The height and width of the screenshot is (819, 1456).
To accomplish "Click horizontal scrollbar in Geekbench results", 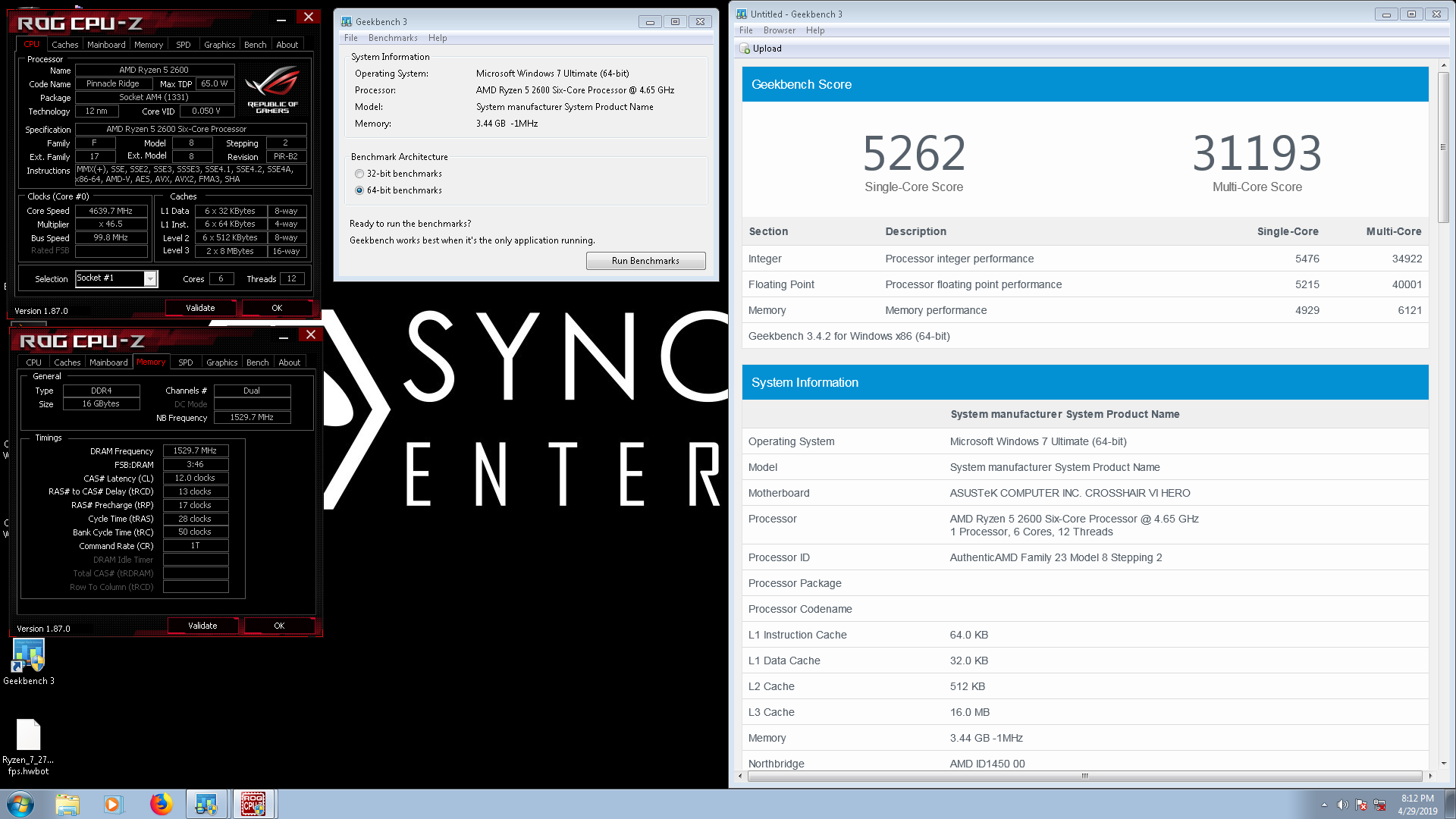I will click(x=1084, y=776).
